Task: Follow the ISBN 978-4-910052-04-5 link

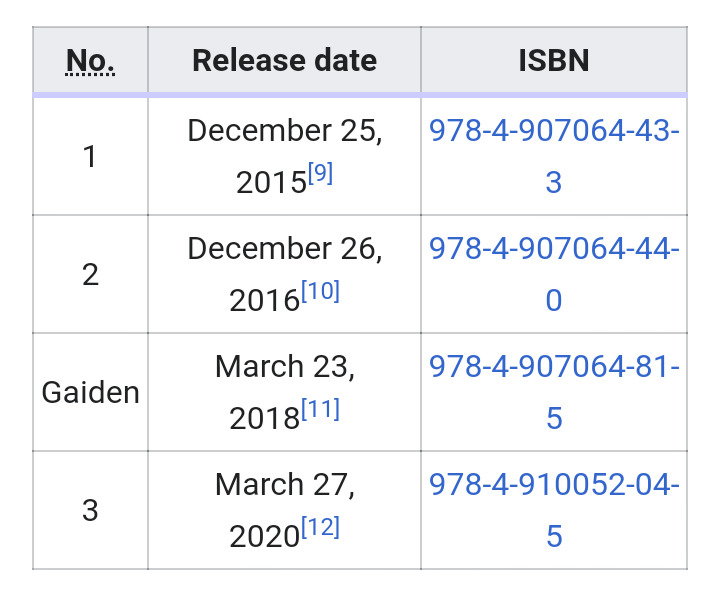Action: pos(554,486)
